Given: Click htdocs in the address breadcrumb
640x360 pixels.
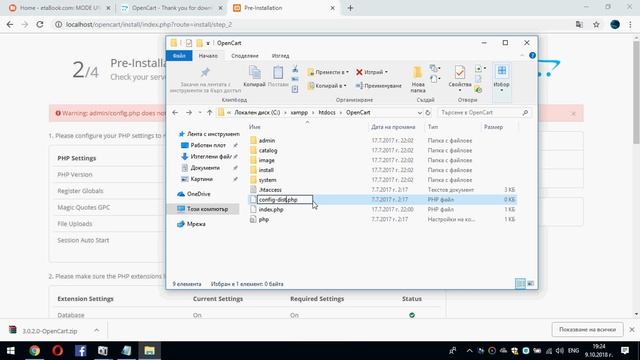Looking at the screenshot, I should 327,112.
